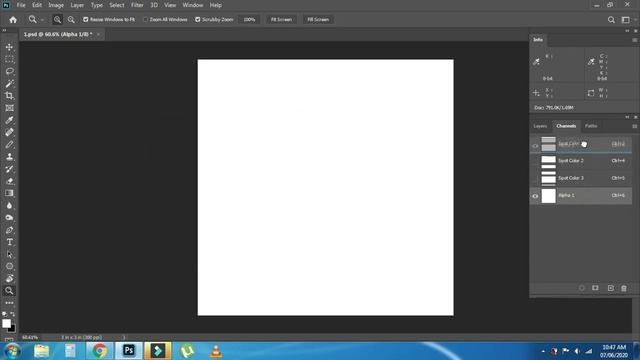Open the File menu
Image resolution: width=640 pixels, height=360 pixels.
(x=21, y=5)
